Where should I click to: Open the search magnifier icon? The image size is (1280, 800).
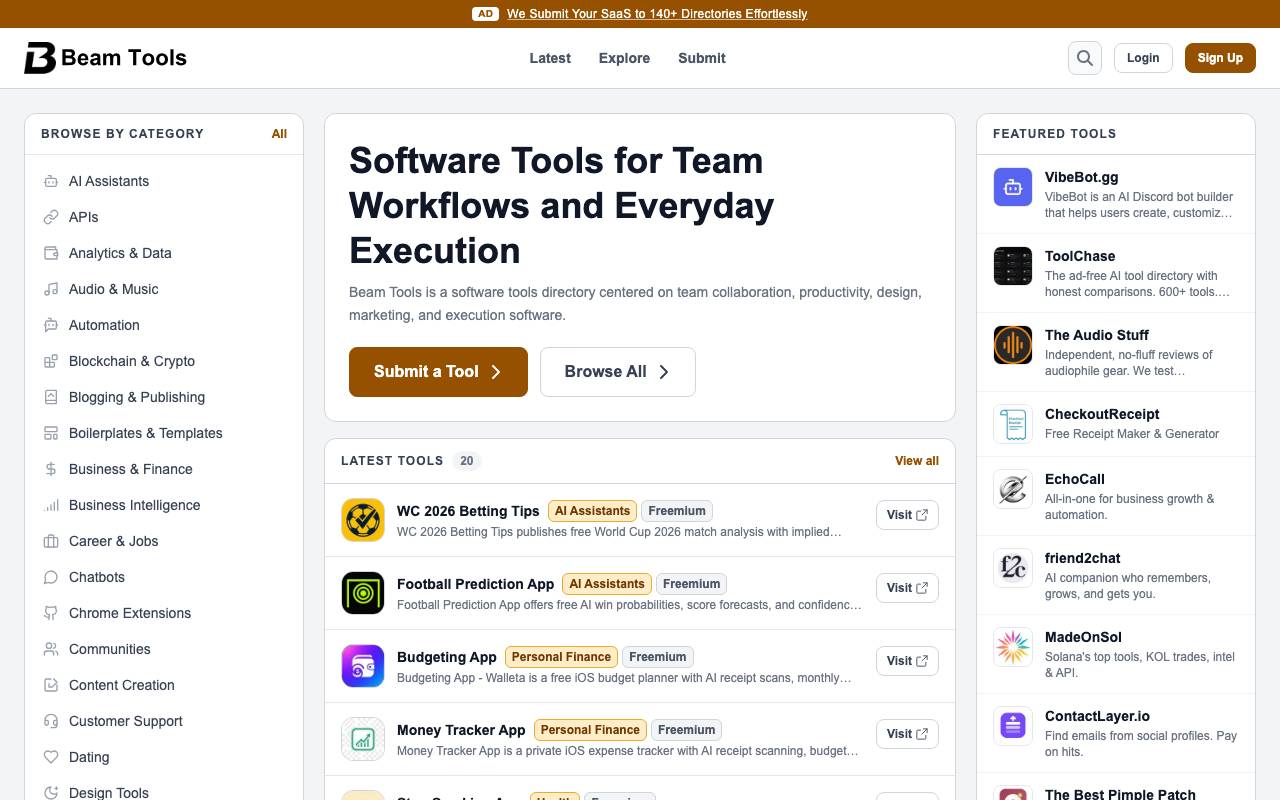pyautogui.click(x=1085, y=58)
